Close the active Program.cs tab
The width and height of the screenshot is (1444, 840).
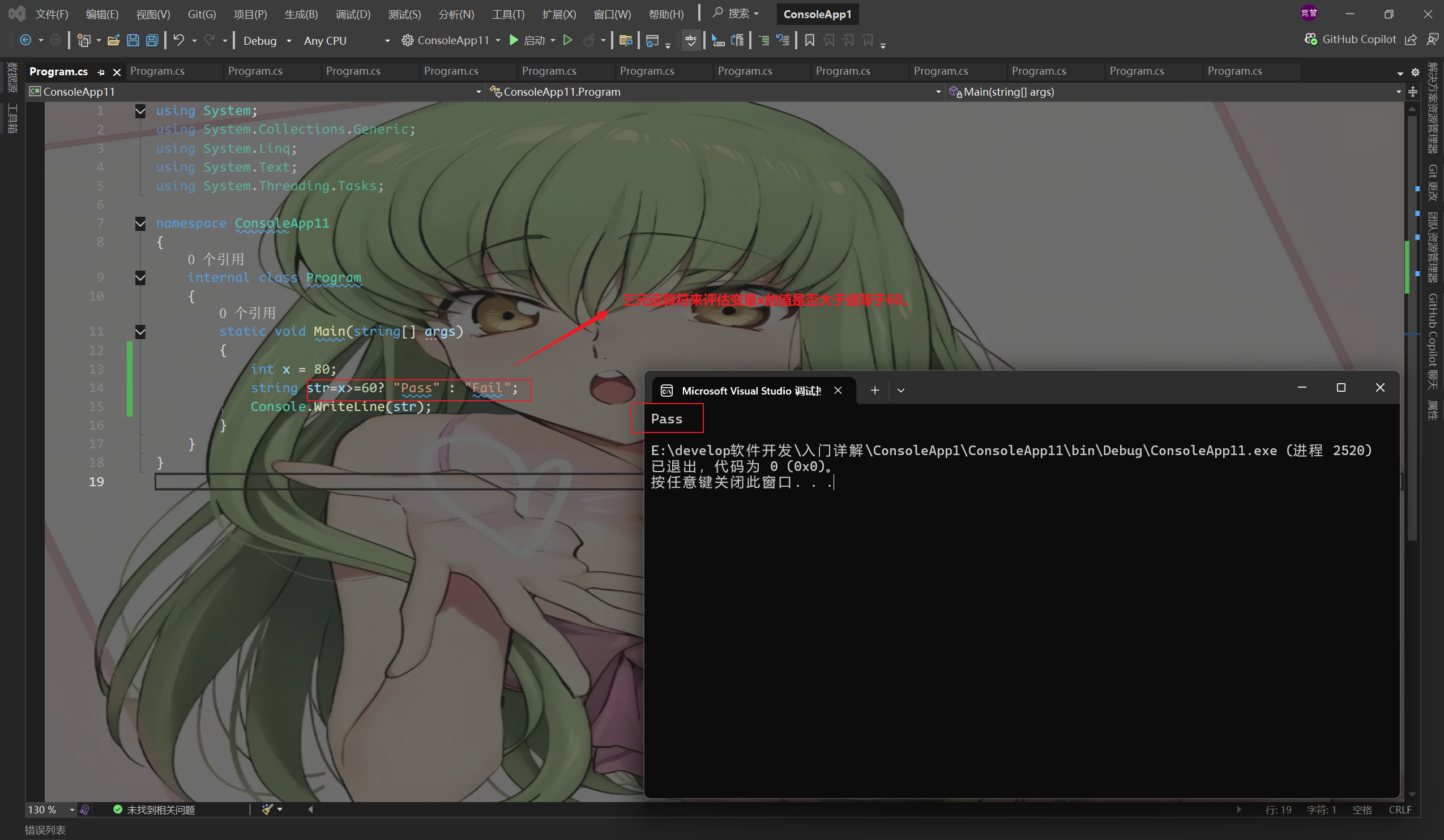pos(117,72)
